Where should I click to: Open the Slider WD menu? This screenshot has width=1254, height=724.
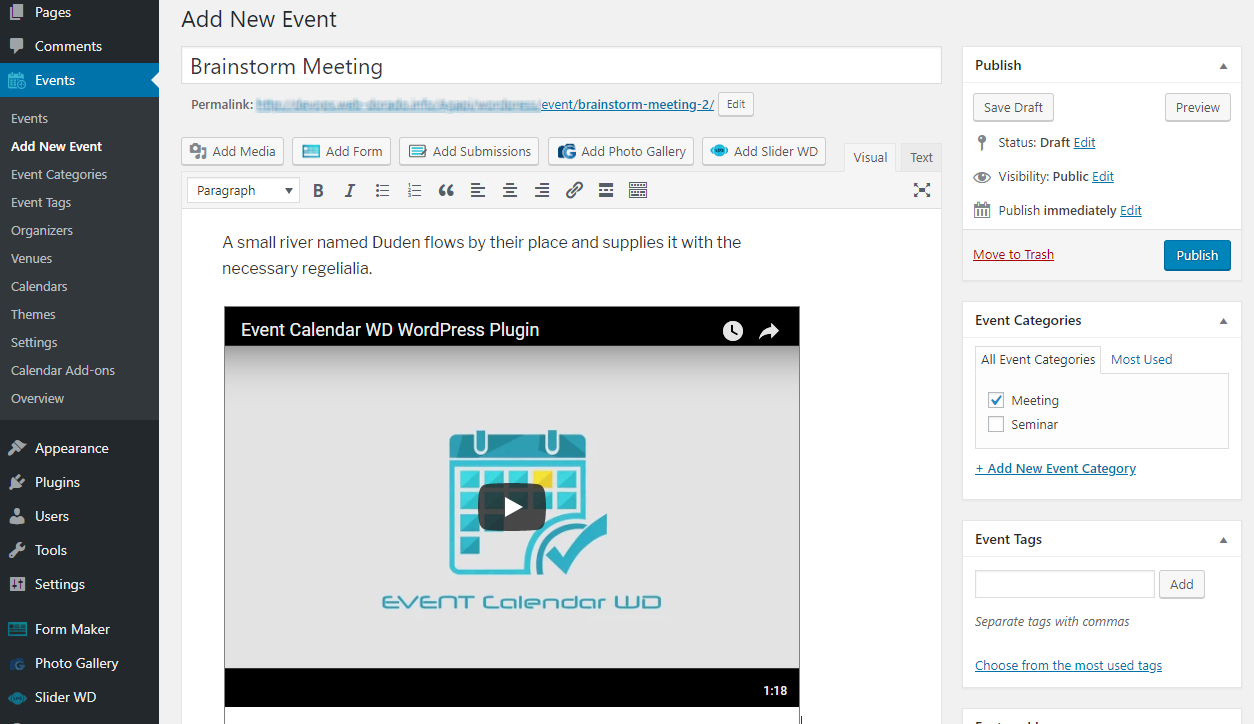[x=79, y=697]
